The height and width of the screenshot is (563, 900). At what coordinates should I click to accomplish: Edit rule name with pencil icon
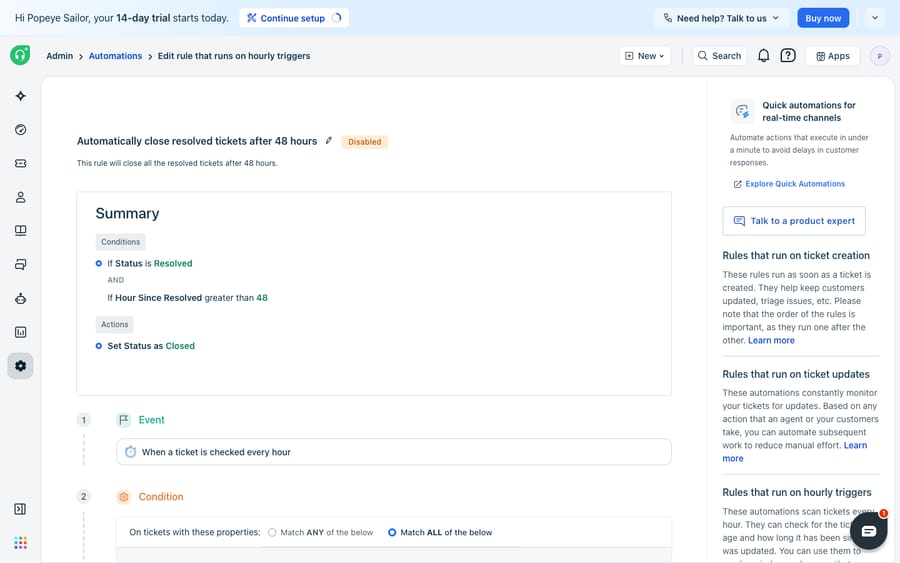329,141
